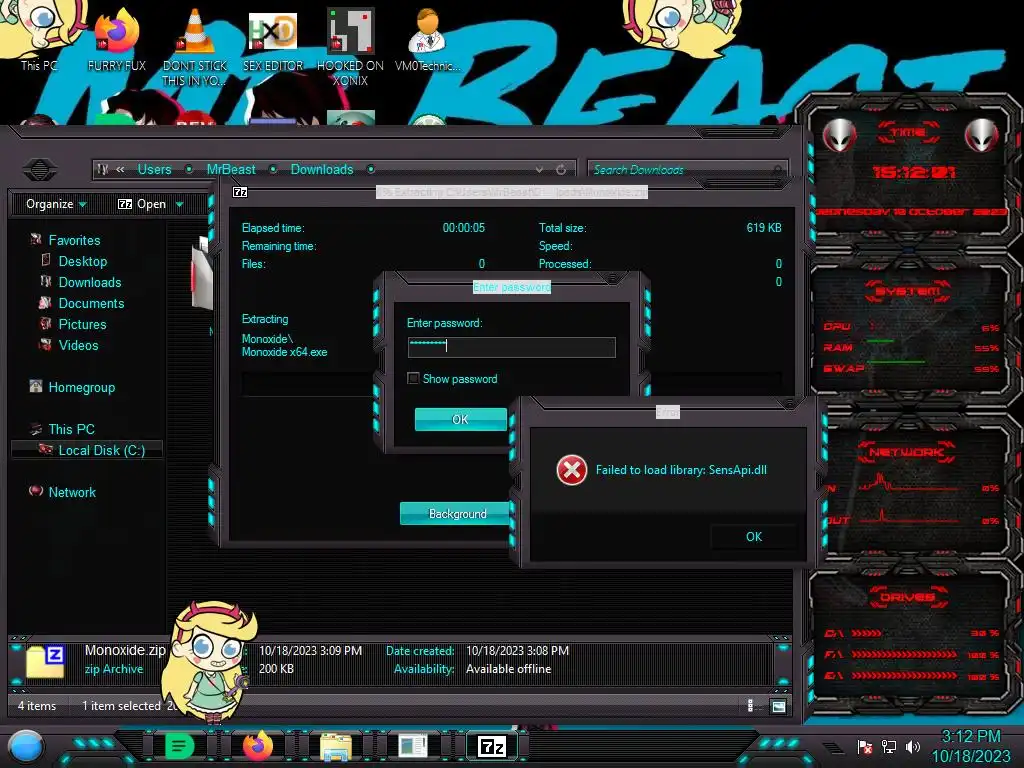Screen dimensions: 1024x768
Task: Open the green notes taskbar app
Action: tap(180, 746)
